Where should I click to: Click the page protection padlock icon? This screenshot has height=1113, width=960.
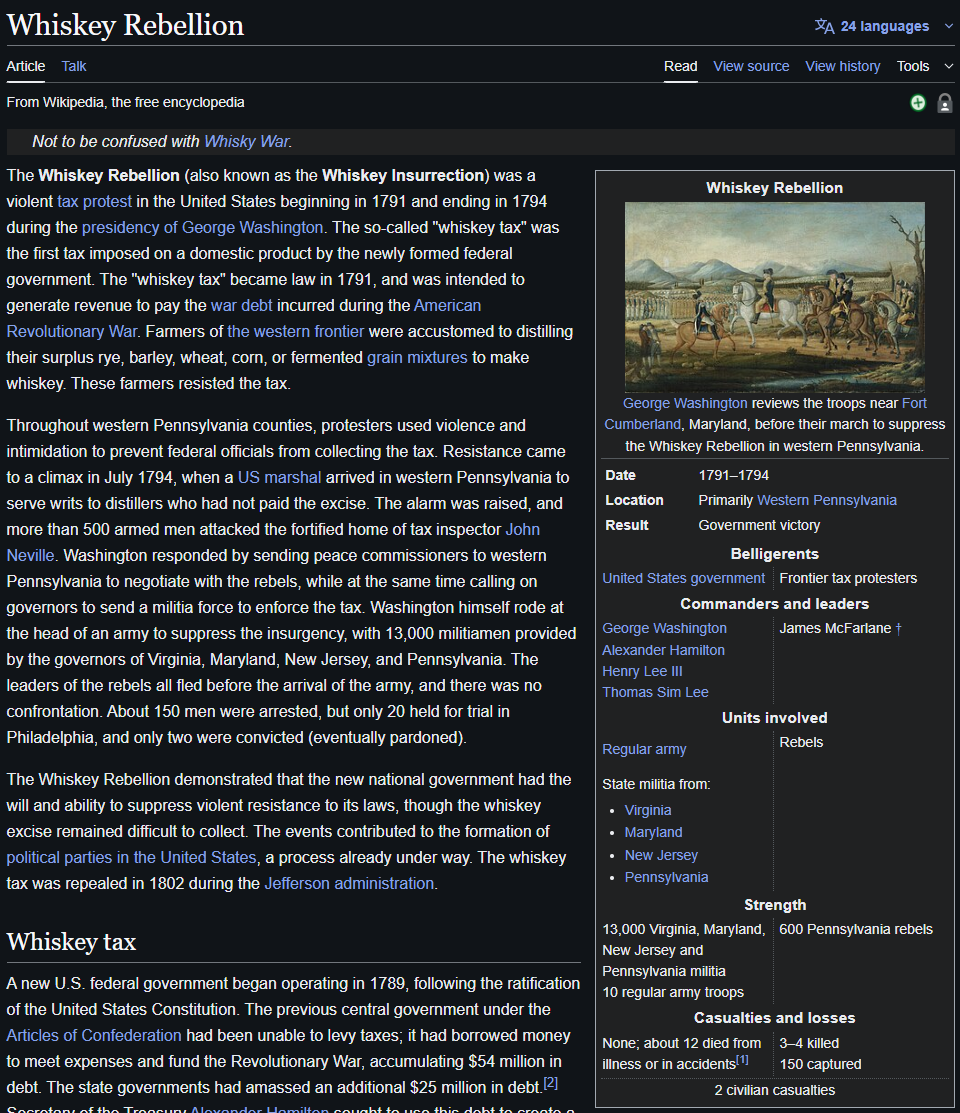point(944,103)
